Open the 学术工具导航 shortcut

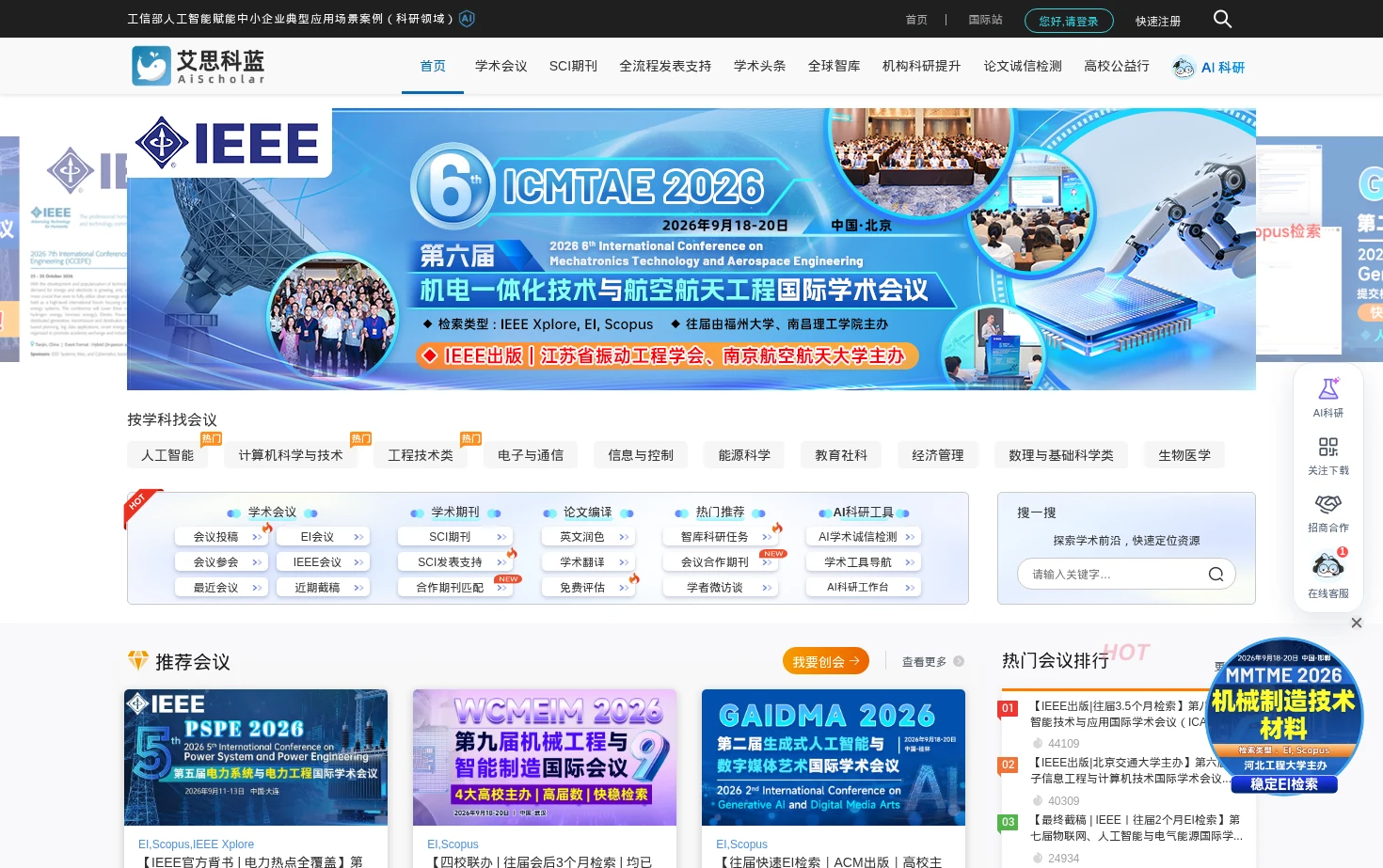tap(864, 562)
